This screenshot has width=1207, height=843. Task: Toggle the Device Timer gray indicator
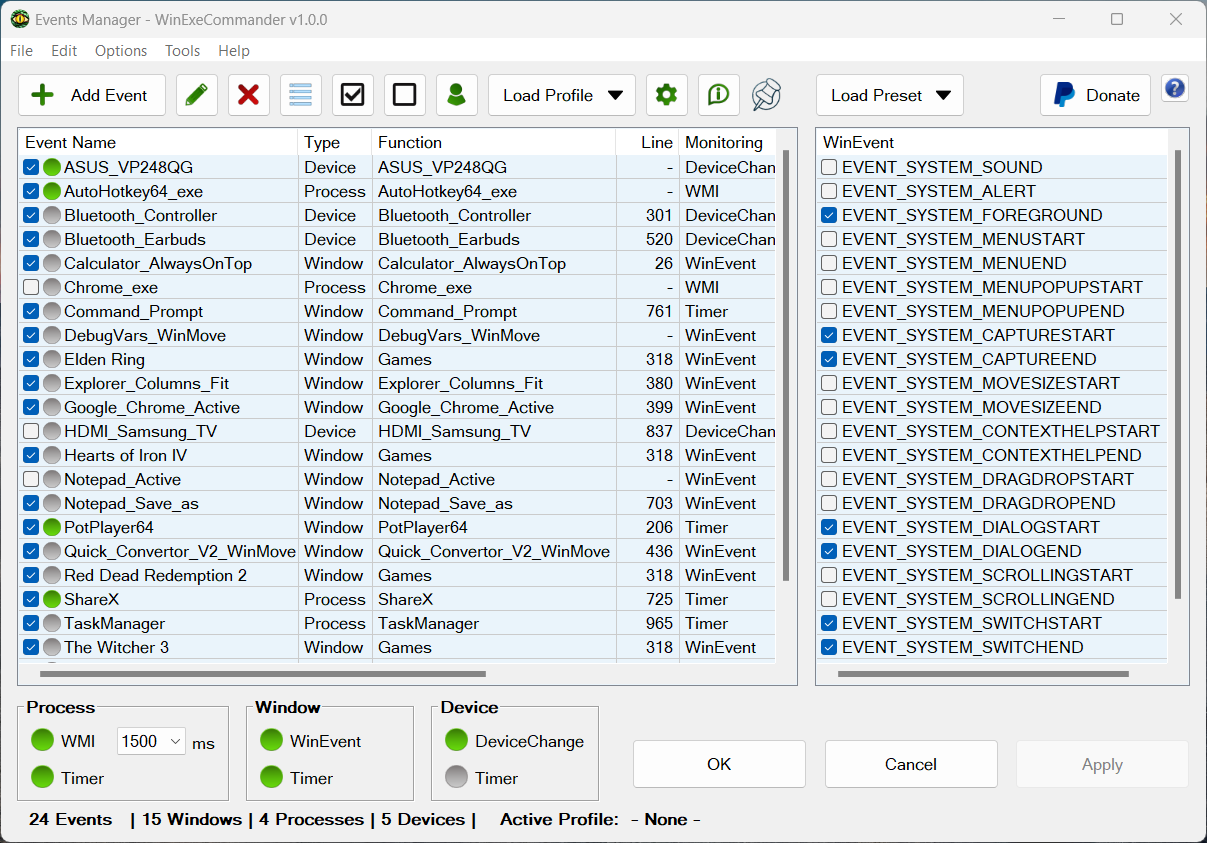(456, 777)
